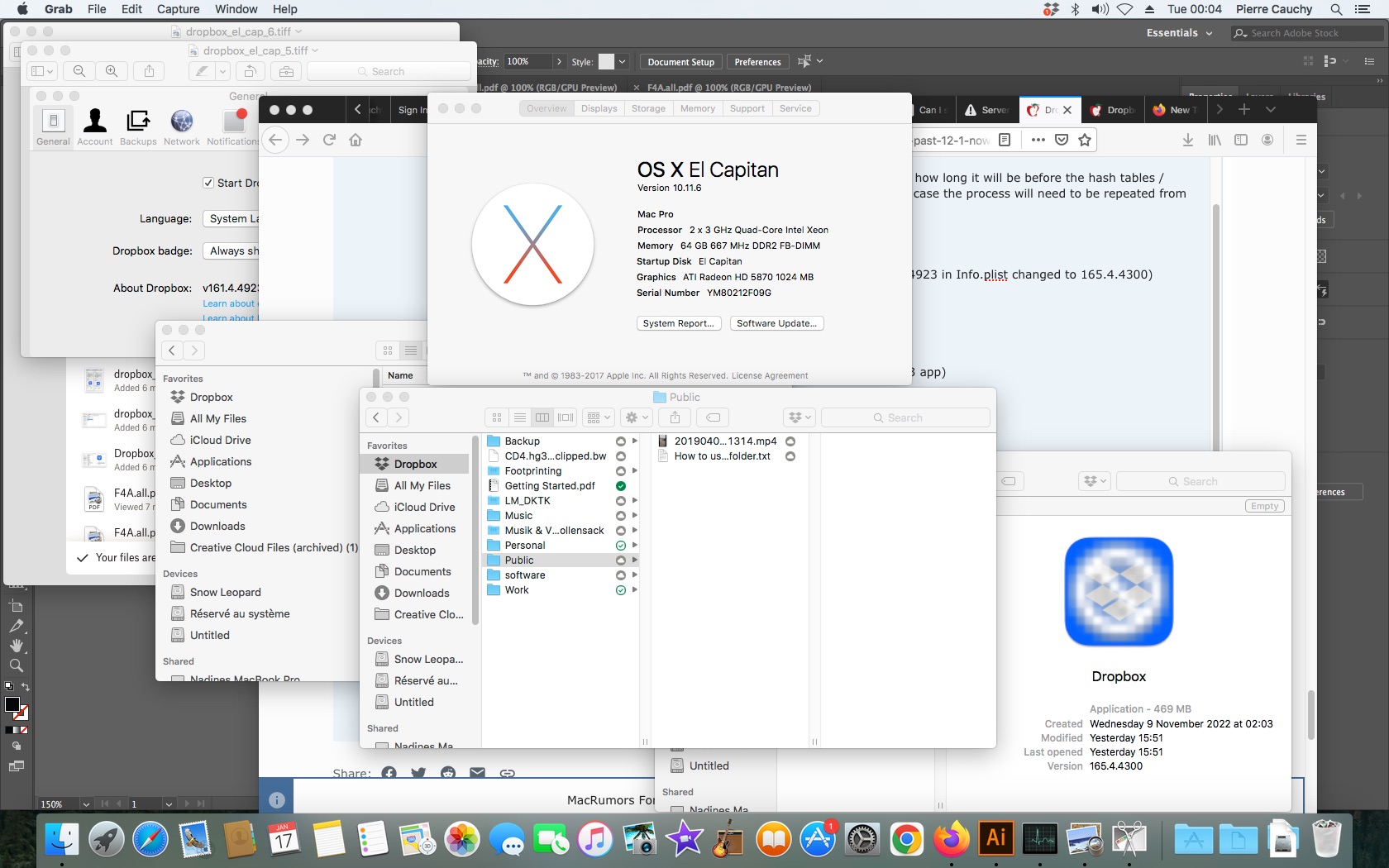The image size is (1389, 868).
Task: Open the Capture menu
Action: coord(178,9)
